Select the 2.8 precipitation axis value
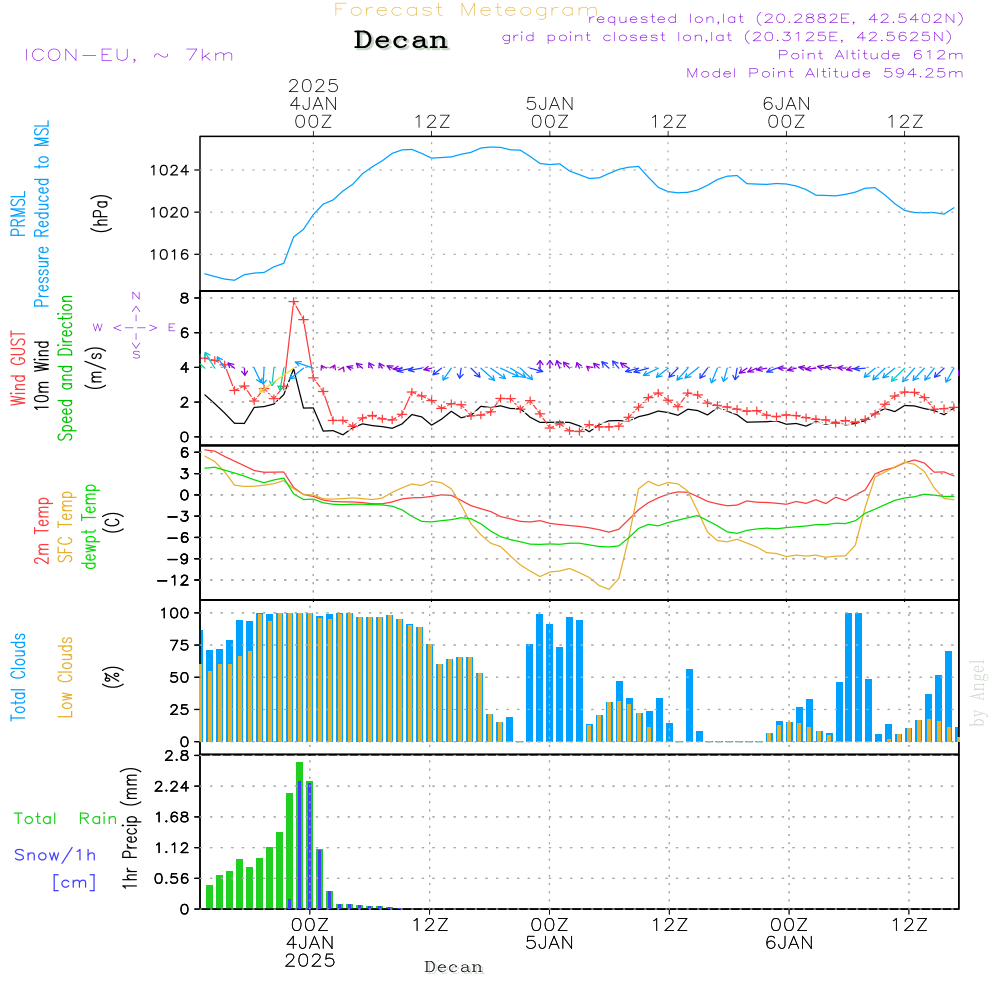 pos(177,756)
